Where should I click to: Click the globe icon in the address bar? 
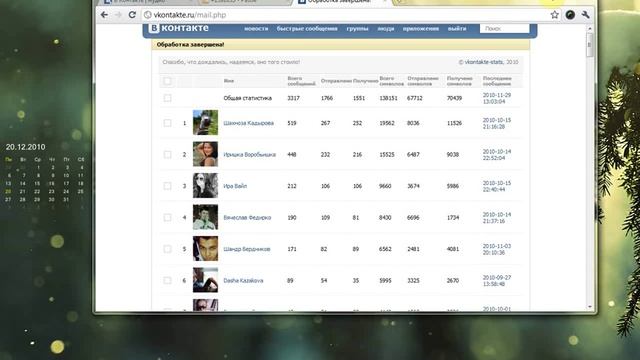click(x=148, y=15)
